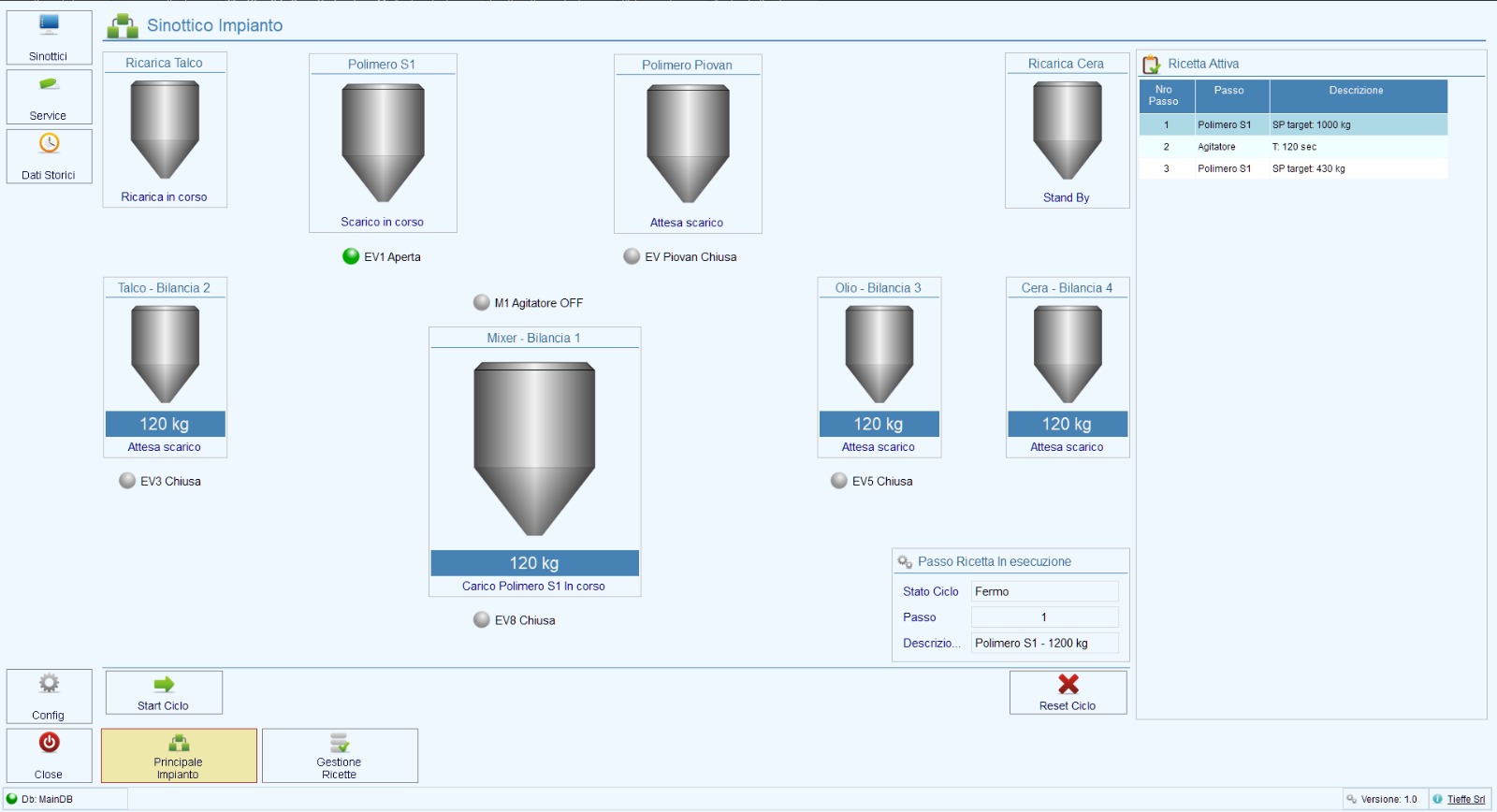
Task: Open the Tieffe Srl link
Action: pos(1465,799)
